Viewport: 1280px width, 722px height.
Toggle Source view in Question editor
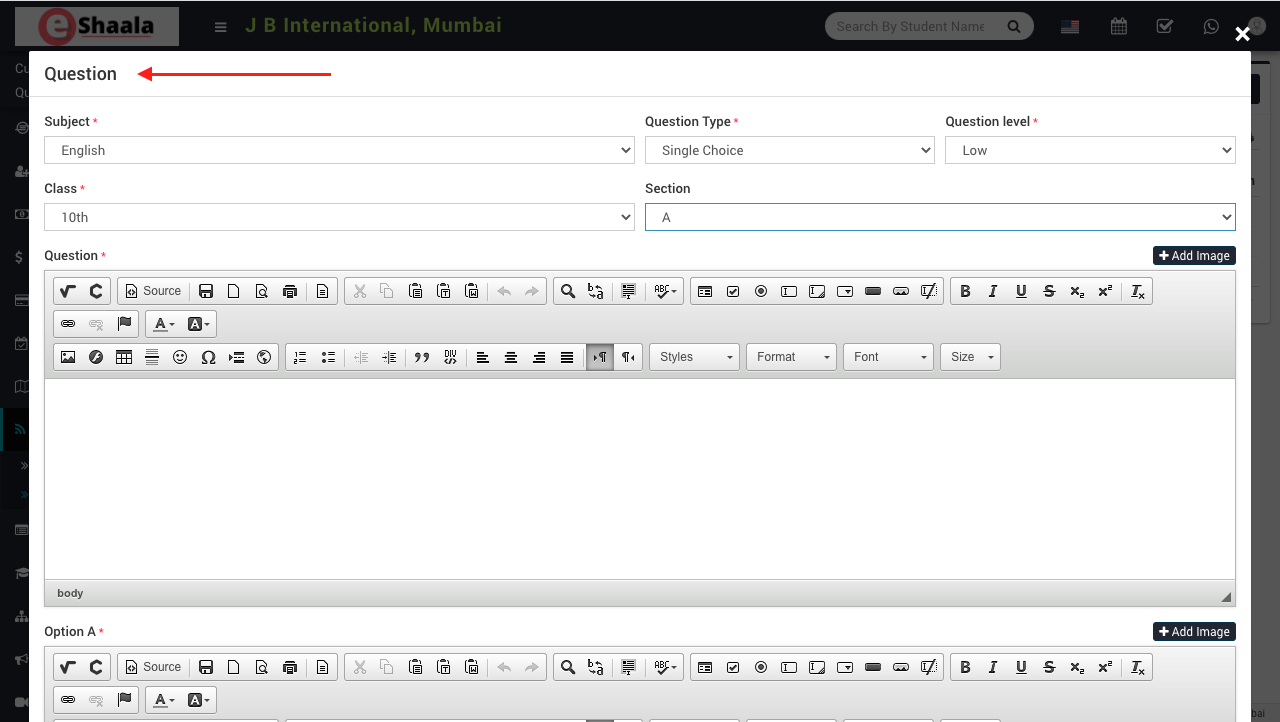pyautogui.click(x=153, y=291)
